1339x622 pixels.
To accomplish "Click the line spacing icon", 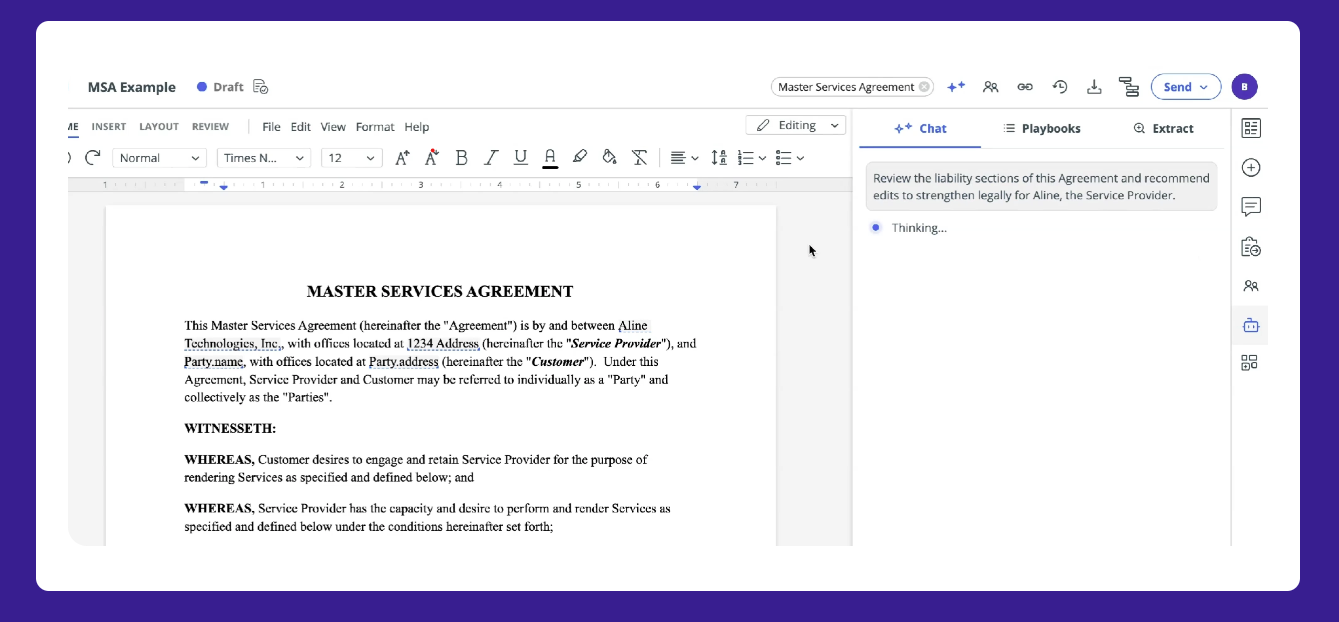I will (x=719, y=157).
